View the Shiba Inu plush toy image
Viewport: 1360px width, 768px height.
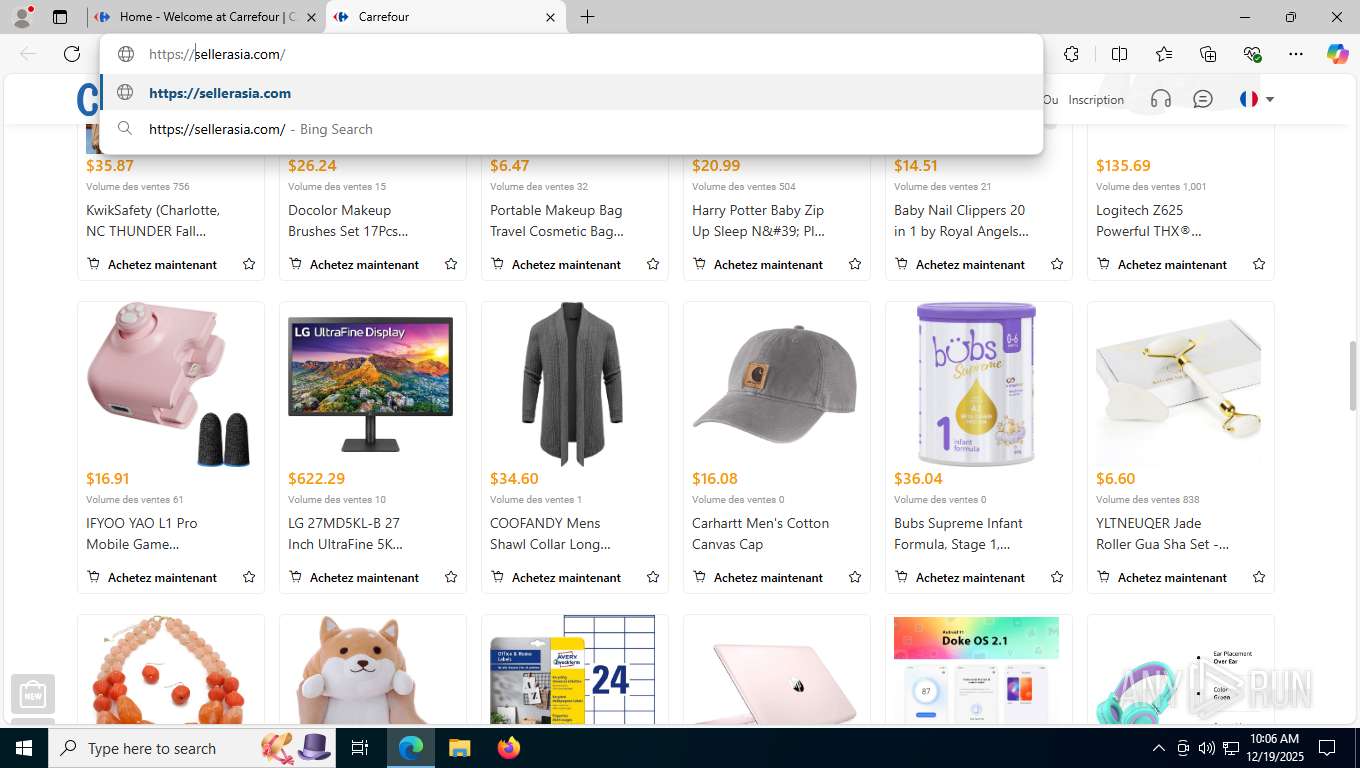pyautogui.click(x=372, y=669)
